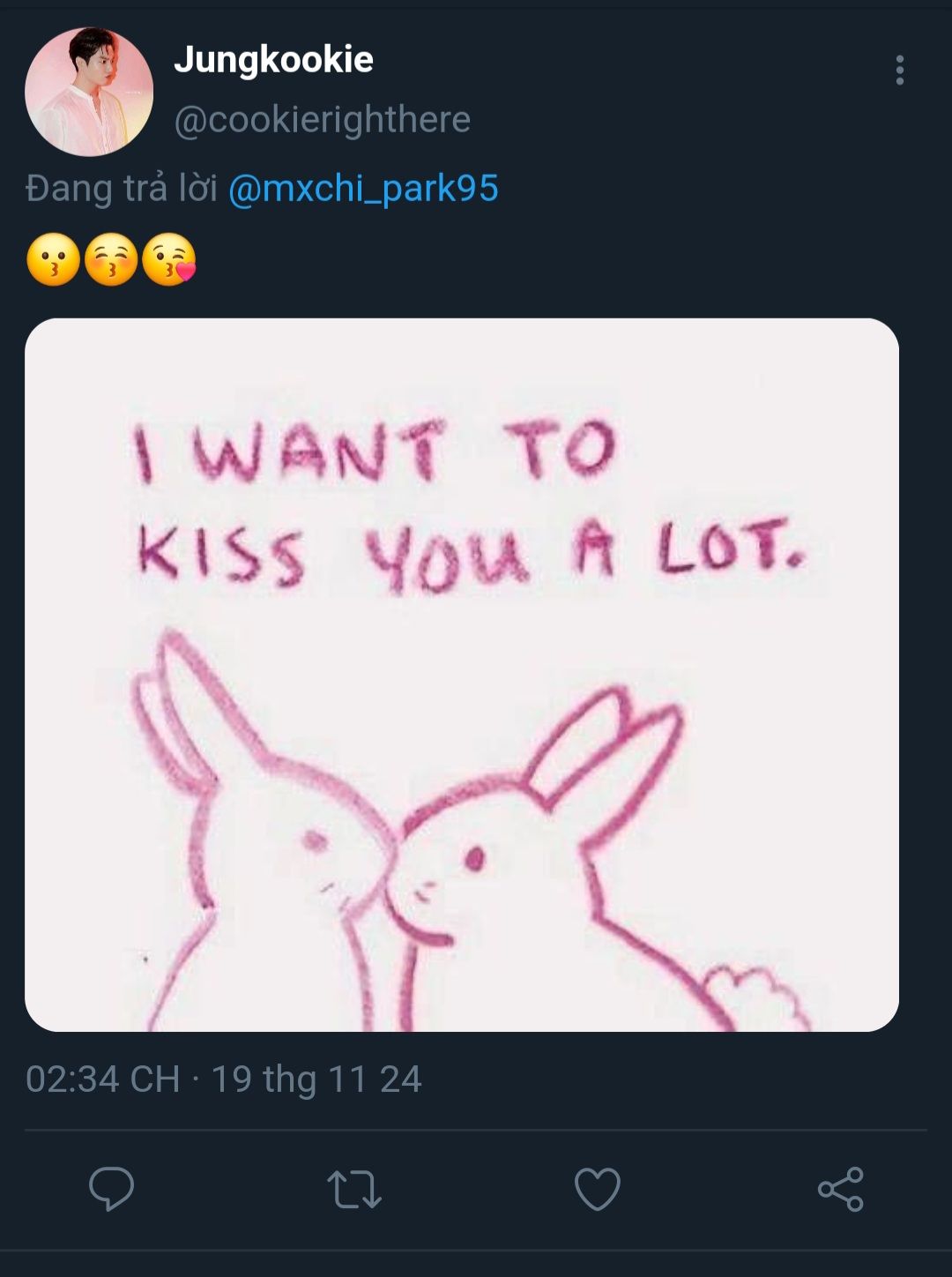Click the Jungkookie display name
952x1277 pixels.
point(273,59)
